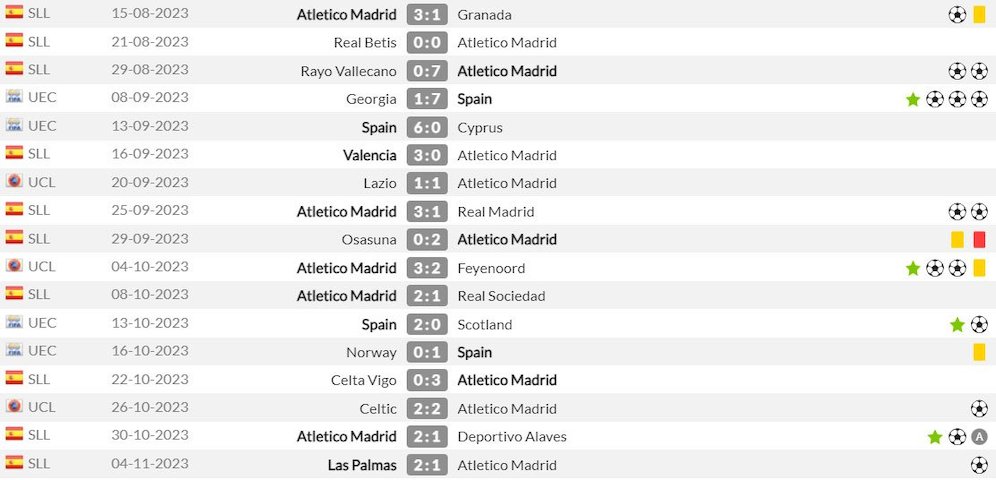Click the green star in the Georgia vs Spain row
Screen dimensions: 996x480
[x=913, y=100]
